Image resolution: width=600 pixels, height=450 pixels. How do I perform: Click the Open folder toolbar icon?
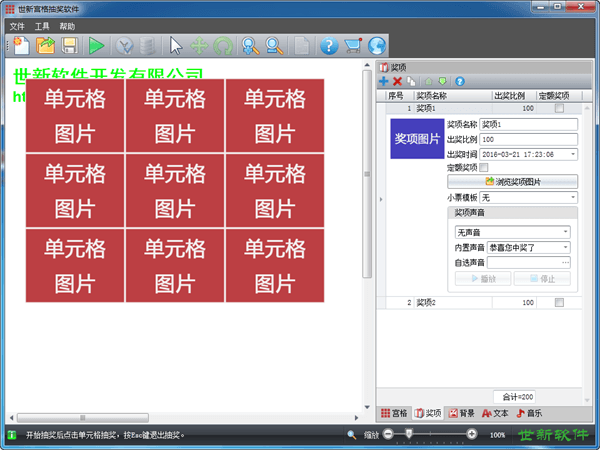(x=46, y=45)
